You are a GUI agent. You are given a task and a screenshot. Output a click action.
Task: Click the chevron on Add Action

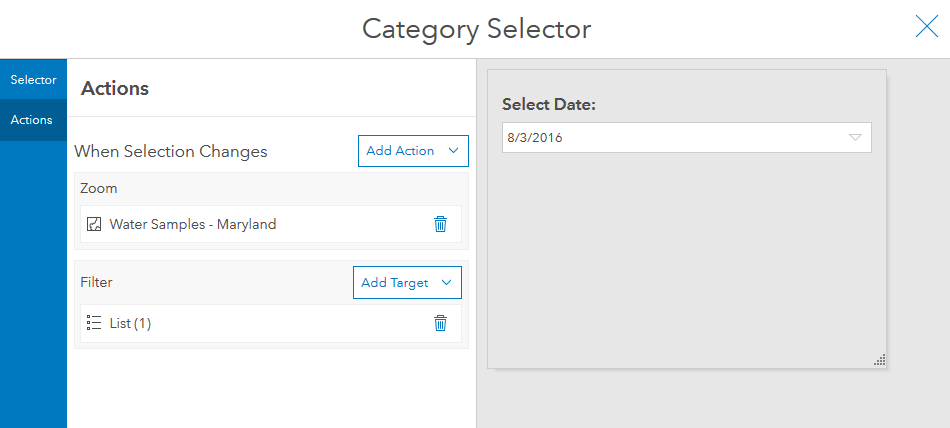(x=453, y=151)
